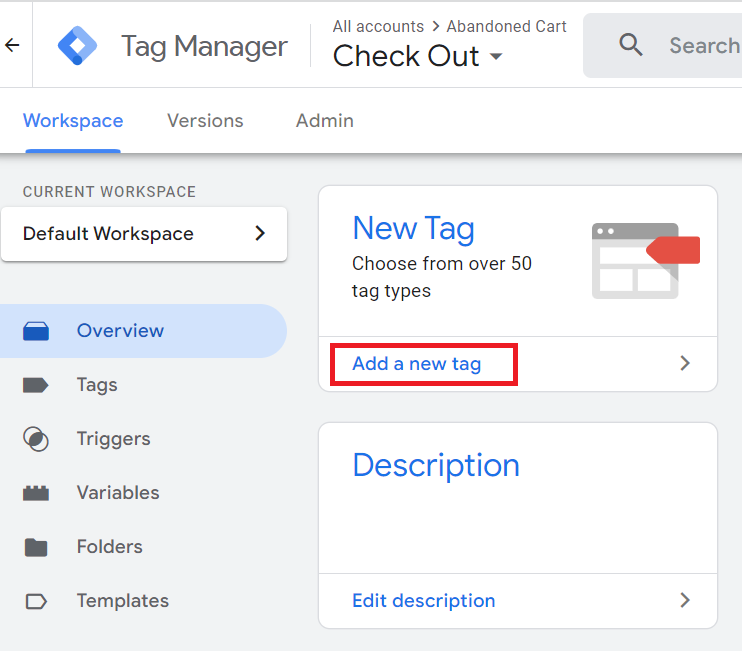This screenshot has height=651, width=742.
Task: Click the New Tag heading
Action: click(413, 229)
